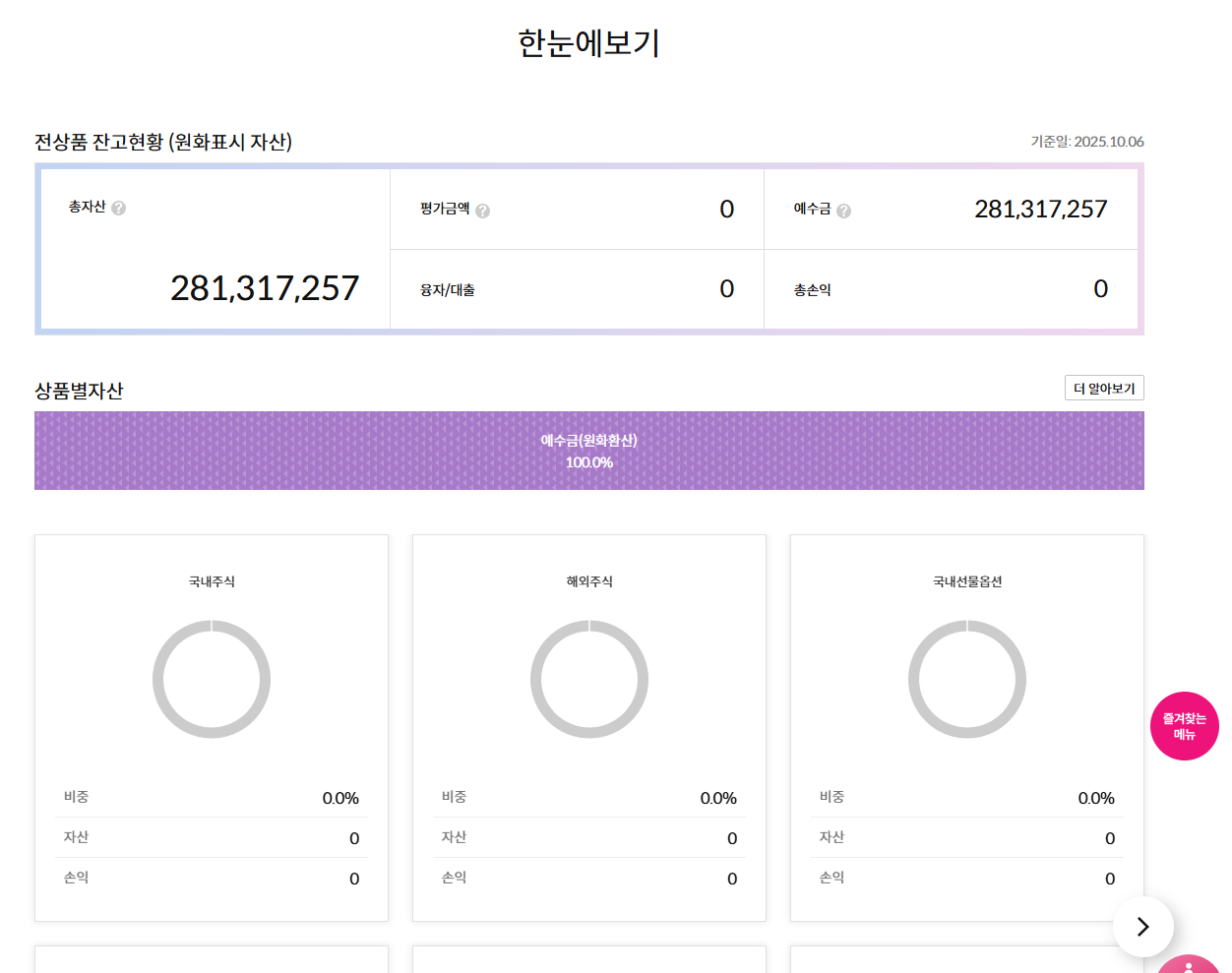Screen dimensions: 1232x973
Task: Select the 예수금(원화환산) 100.0% asset bar
Action: point(588,451)
